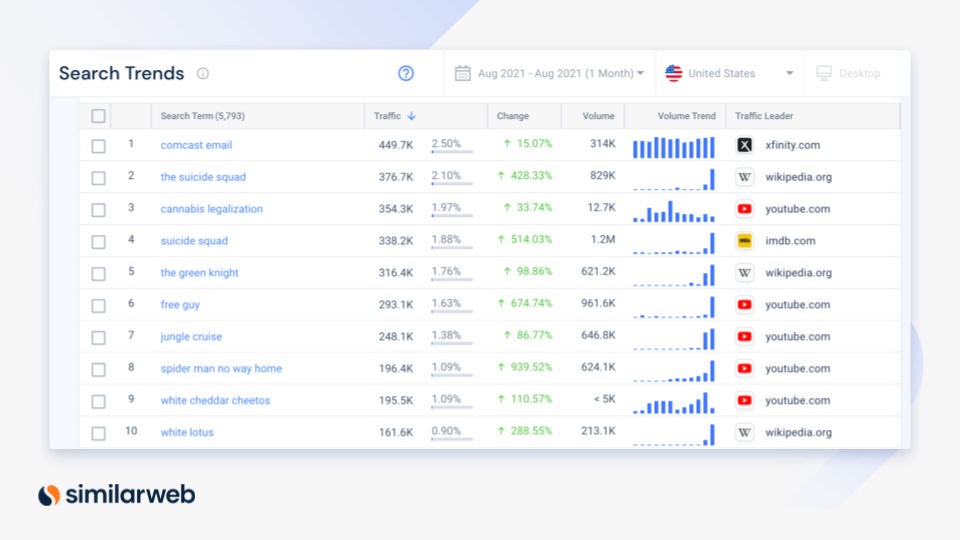
Task: Click the volume trend chart for jungle cruise
Action: coord(674,337)
